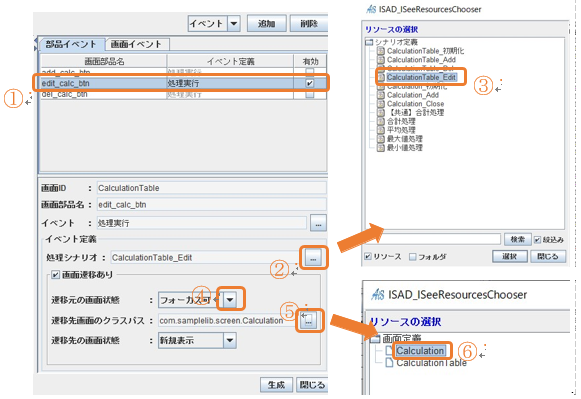Click the CalculationTable tree item label
581x399 pixels.
pos(431,363)
